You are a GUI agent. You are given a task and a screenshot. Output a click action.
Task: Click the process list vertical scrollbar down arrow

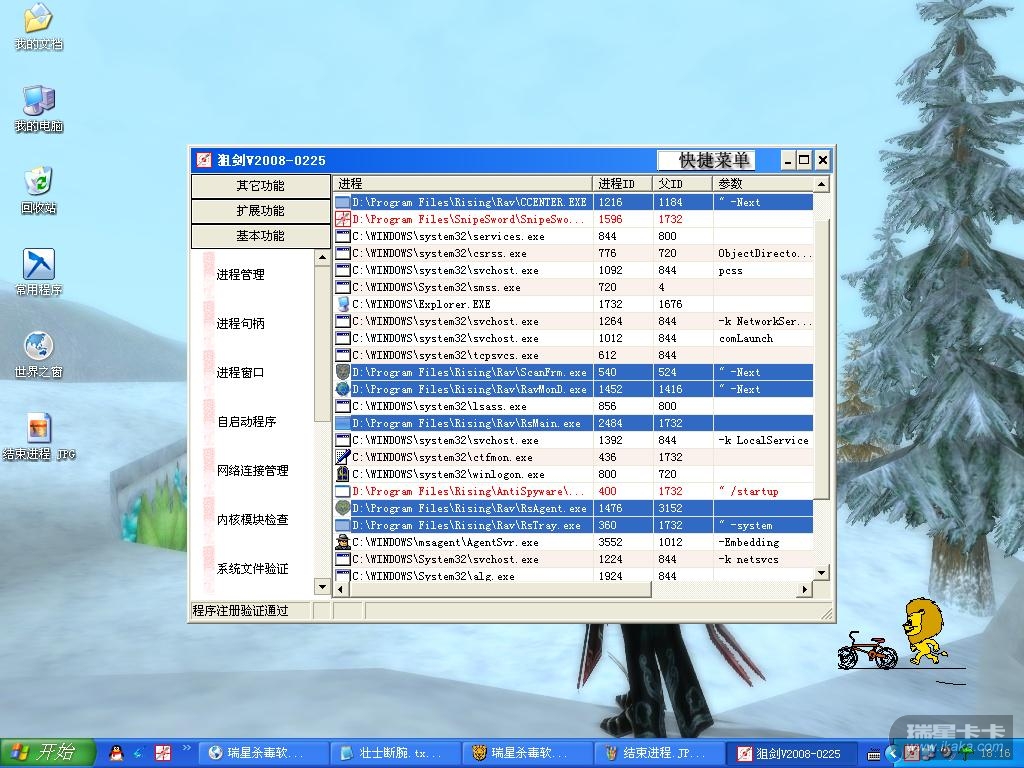click(x=821, y=573)
